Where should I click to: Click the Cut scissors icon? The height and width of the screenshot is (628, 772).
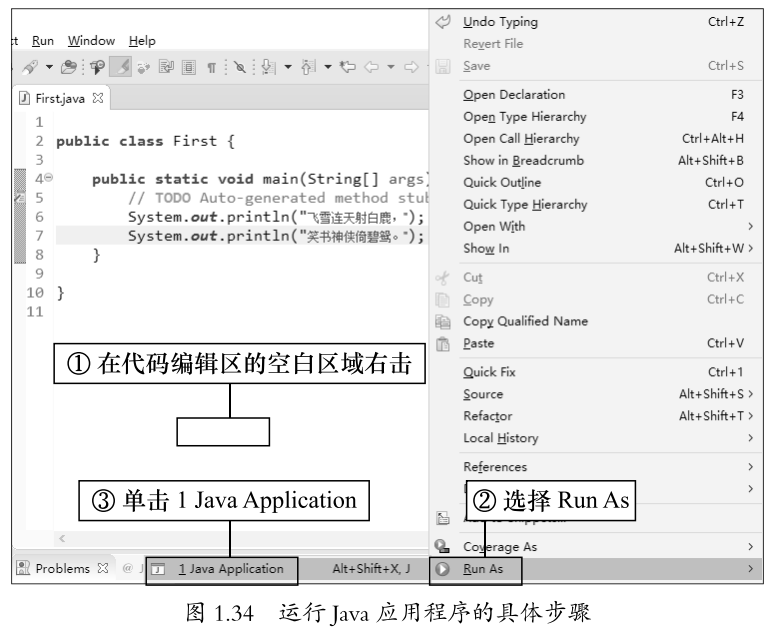click(x=442, y=278)
